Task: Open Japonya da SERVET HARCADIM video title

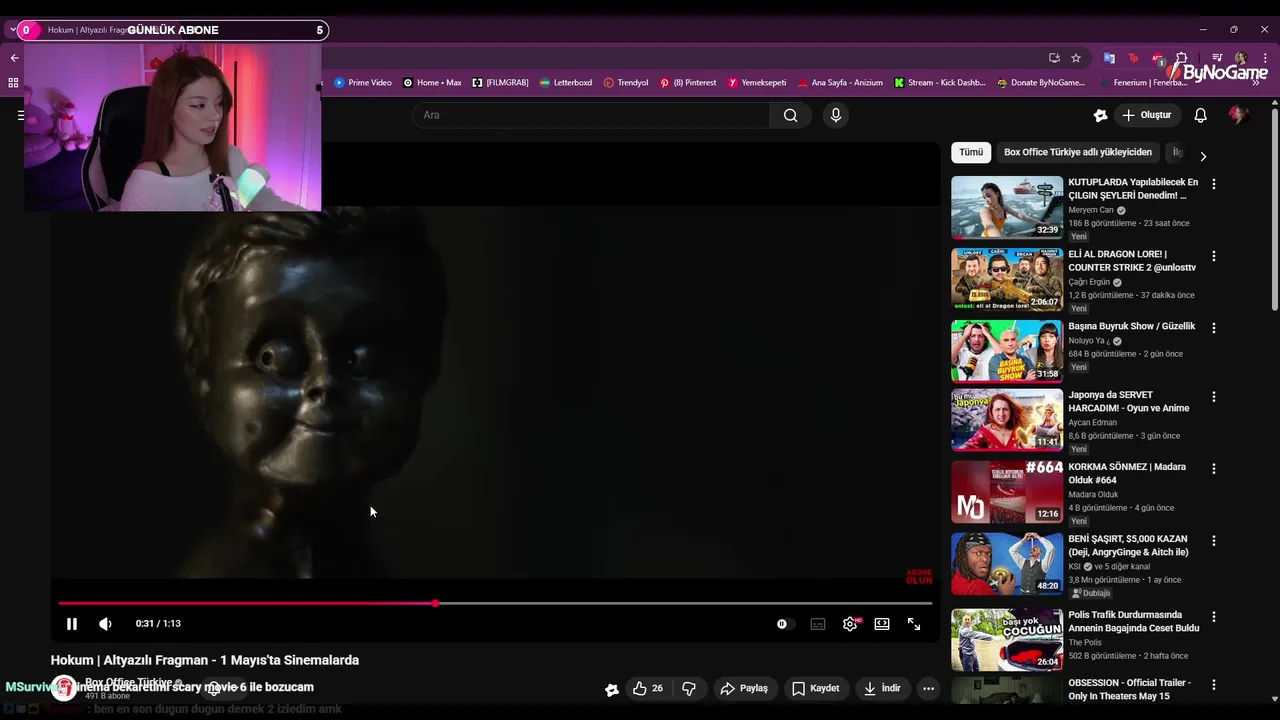Action: (x=1129, y=401)
